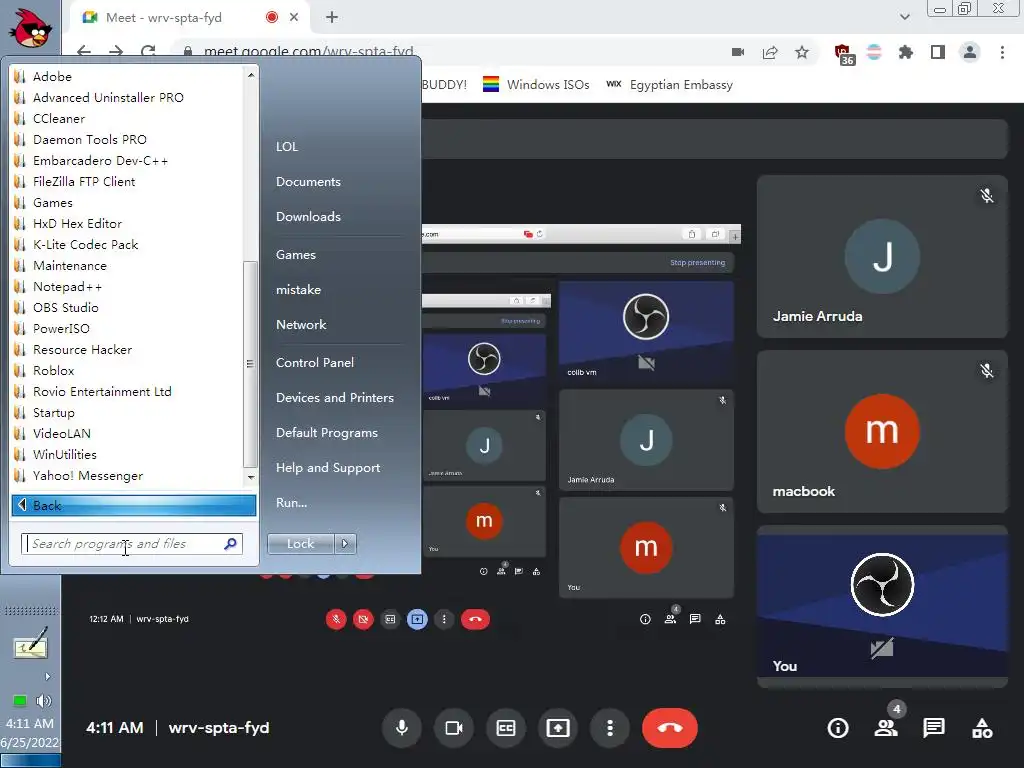Go forward in browser
This screenshot has height=768, width=1024.
coord(116,52)
